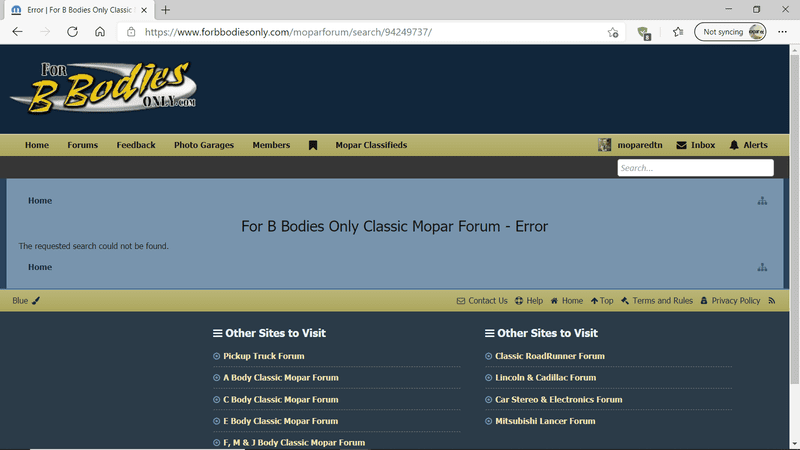Click the upper Home breadcrumb link

click(x=40, y=201)
